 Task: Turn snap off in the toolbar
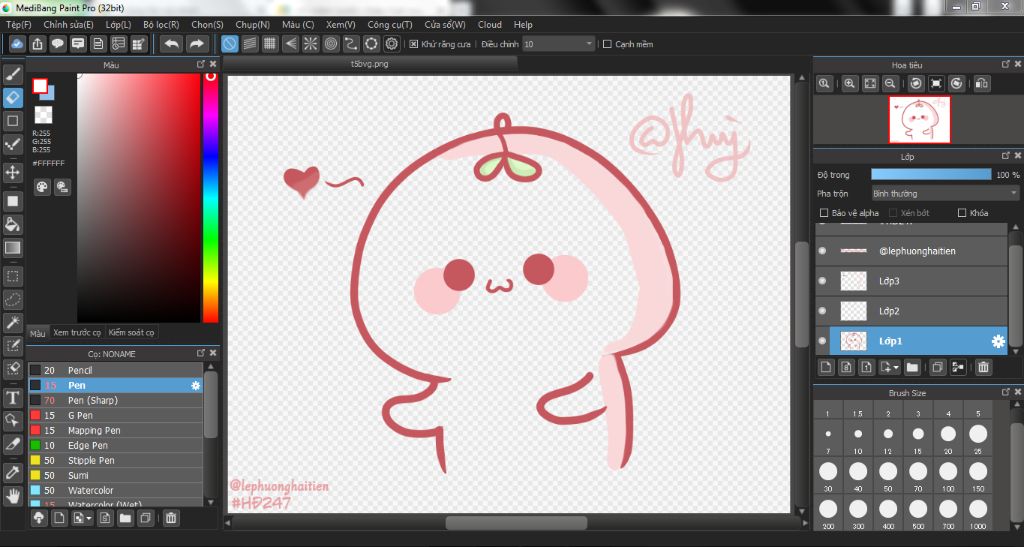click(x=229, y=44)
